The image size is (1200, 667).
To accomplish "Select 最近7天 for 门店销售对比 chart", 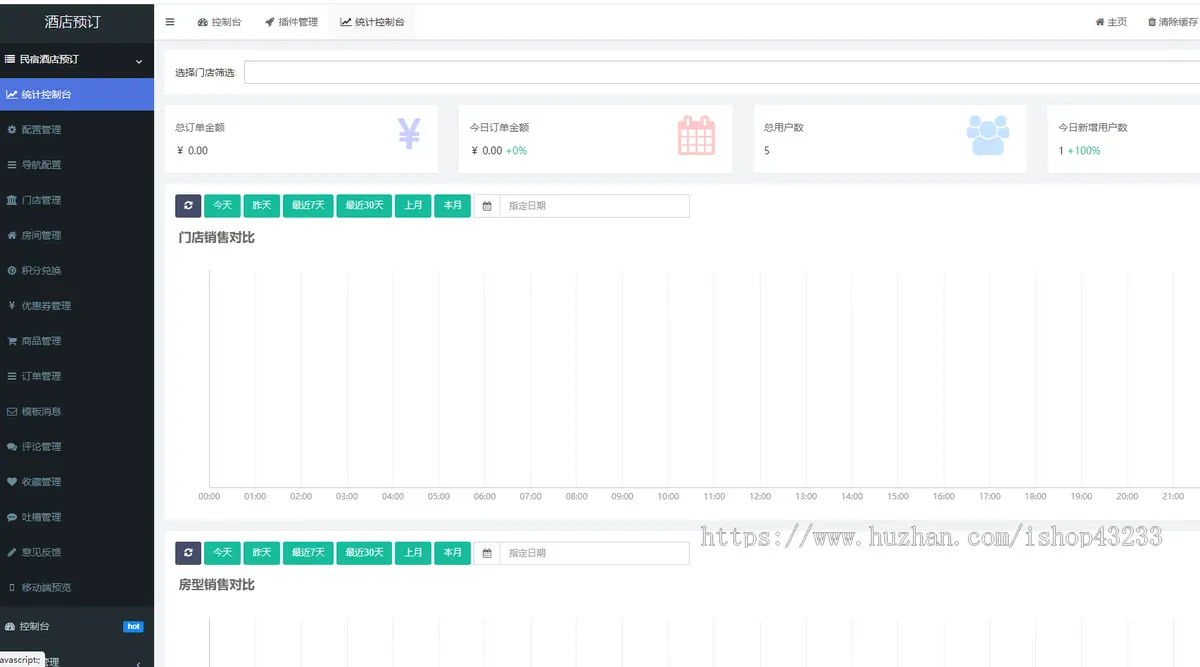I will [308, 205].
